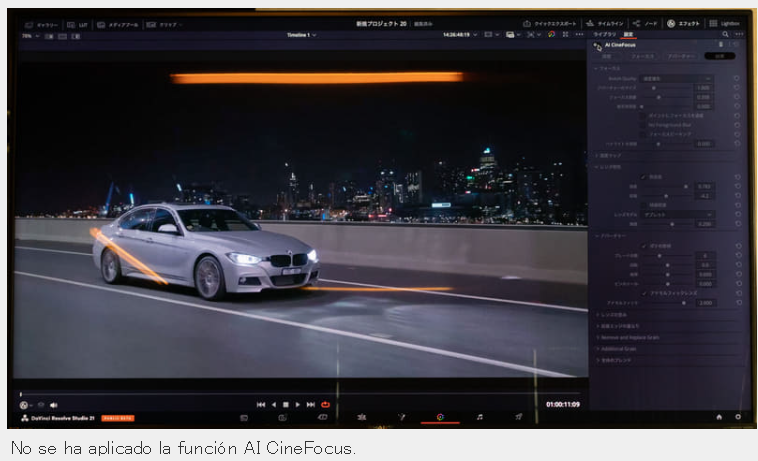Open the Color page icon in bottom bar

[x=440, y=417]
